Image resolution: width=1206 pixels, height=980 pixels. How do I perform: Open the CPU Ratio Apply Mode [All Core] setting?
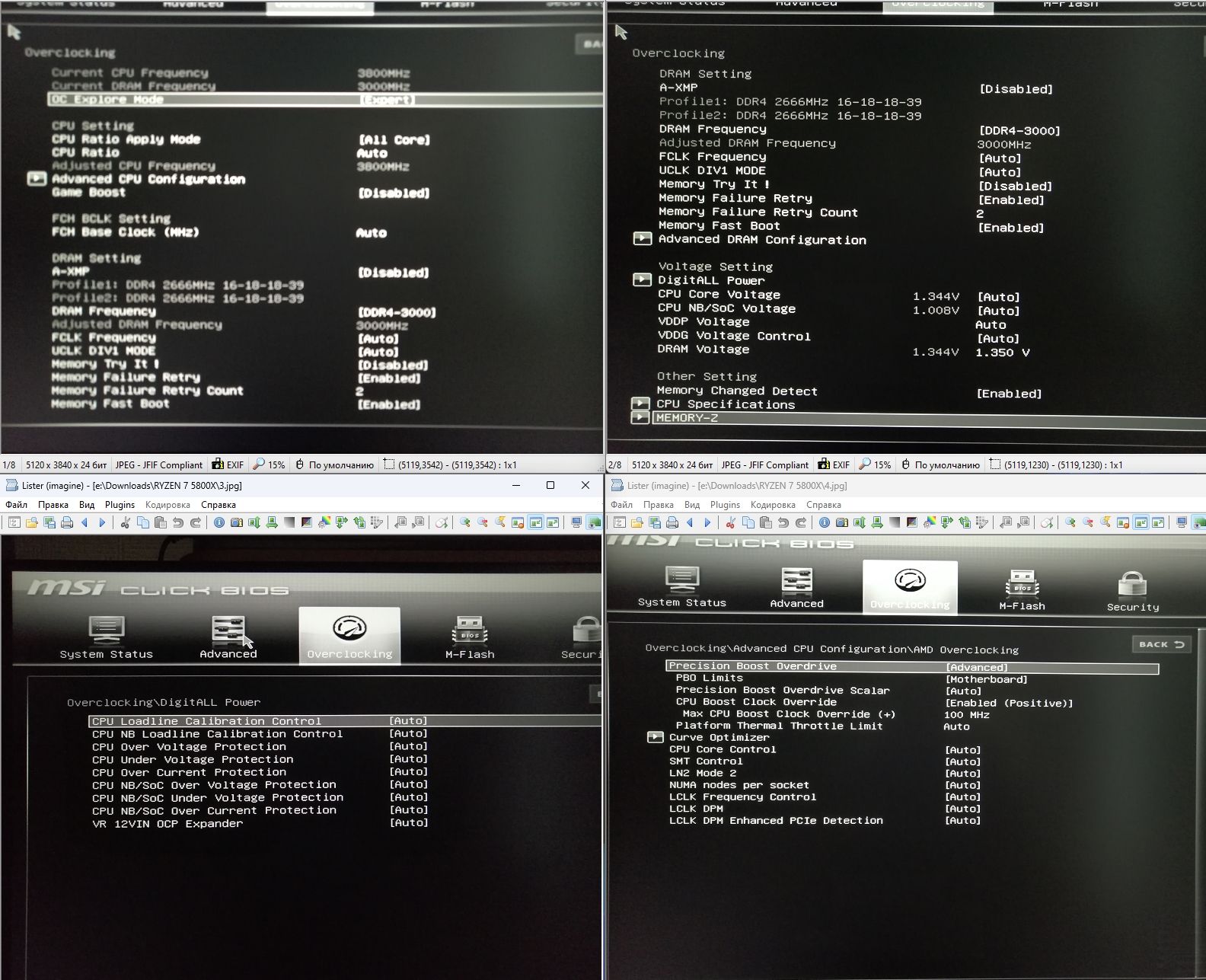pyautogui.click(x=394, y=140)
